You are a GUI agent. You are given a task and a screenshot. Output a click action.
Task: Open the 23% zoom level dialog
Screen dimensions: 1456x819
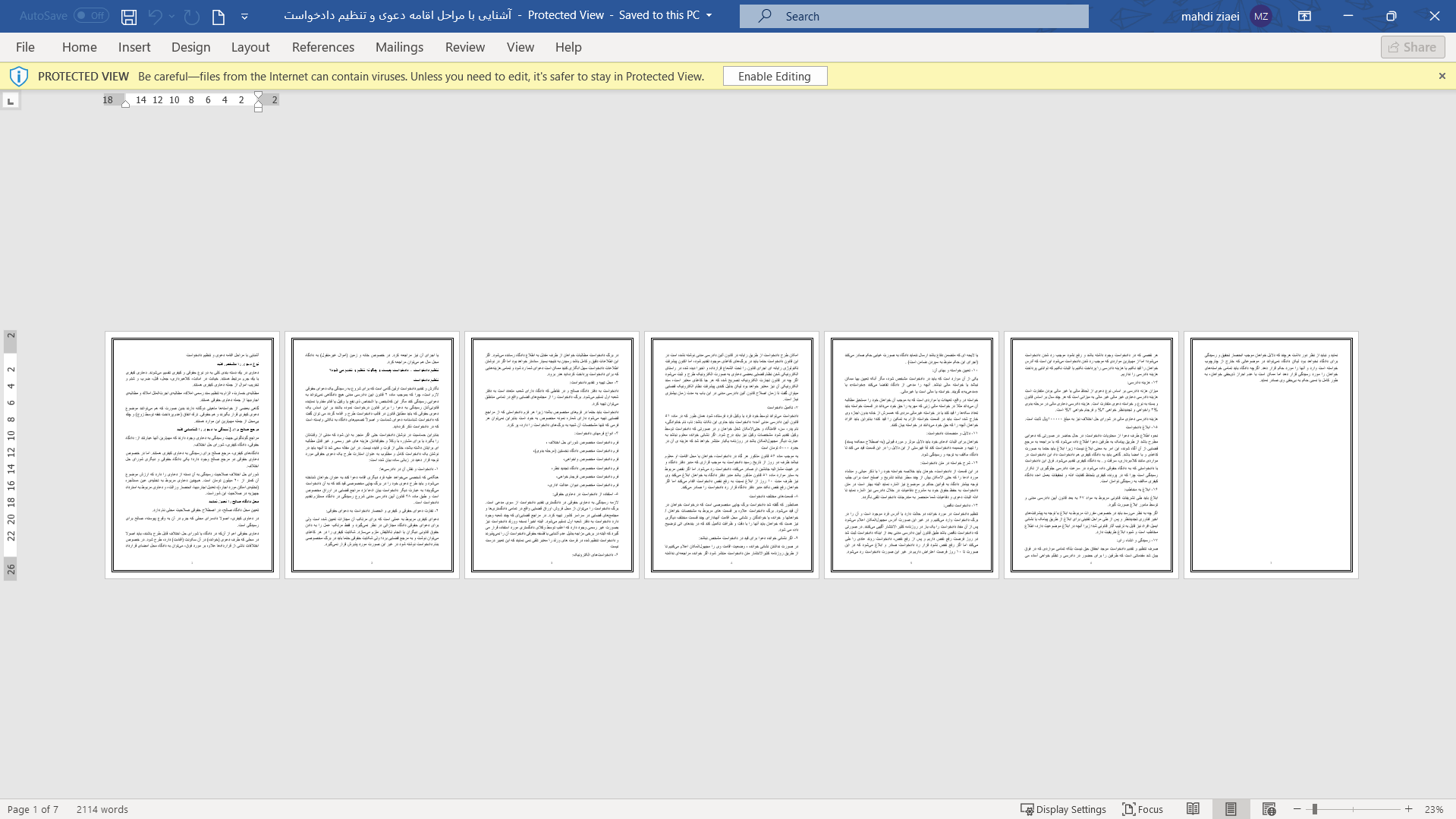[x=1433, y=809]
